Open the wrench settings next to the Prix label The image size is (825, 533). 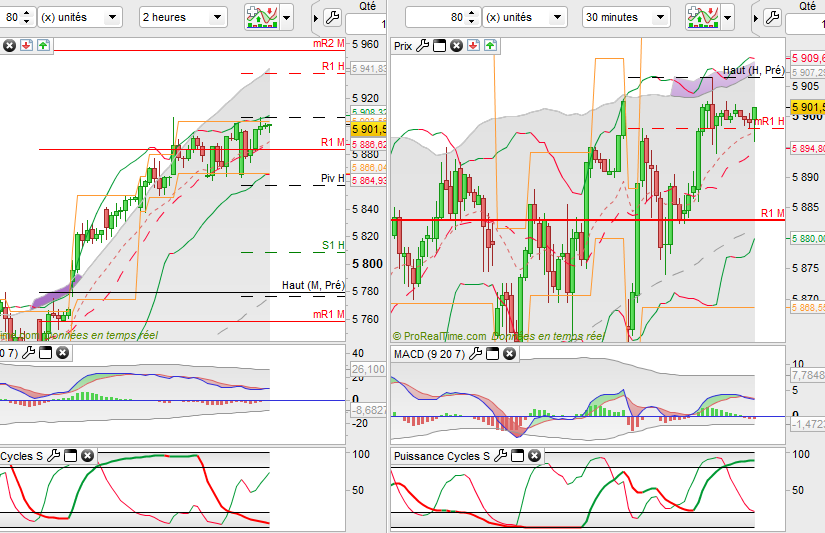(x=422, y=46)
